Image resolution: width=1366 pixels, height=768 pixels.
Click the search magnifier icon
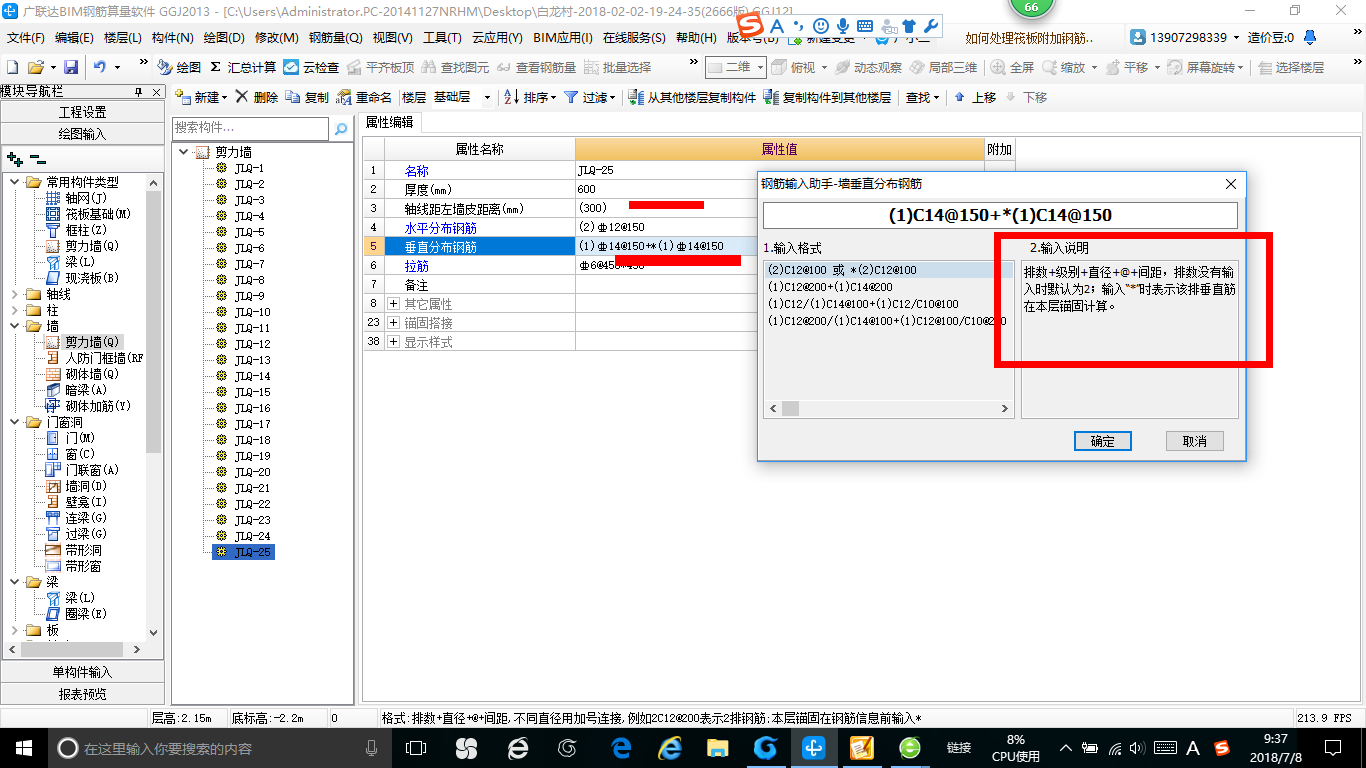pos(341,128)
